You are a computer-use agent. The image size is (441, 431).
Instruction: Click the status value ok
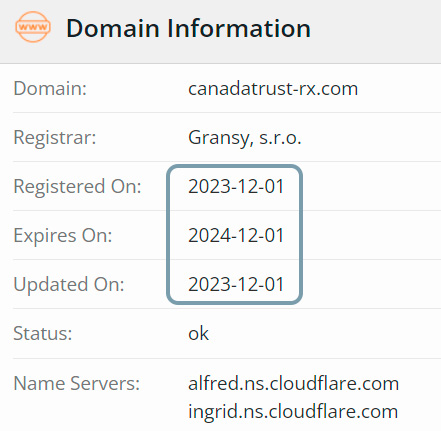tap(198, 333)
